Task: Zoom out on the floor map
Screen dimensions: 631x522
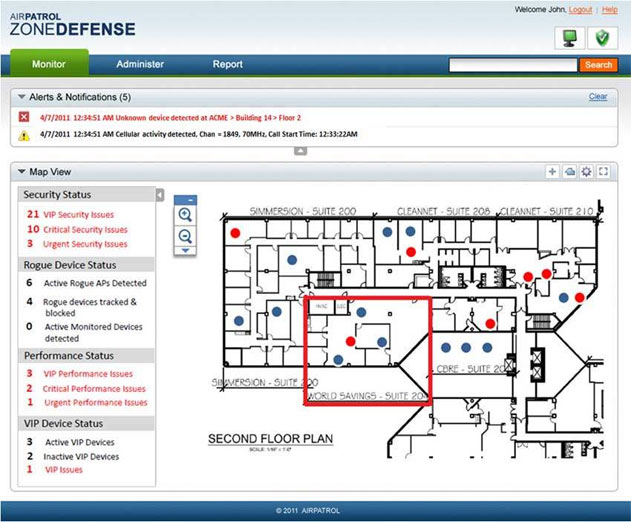Action: pos(185,236)
